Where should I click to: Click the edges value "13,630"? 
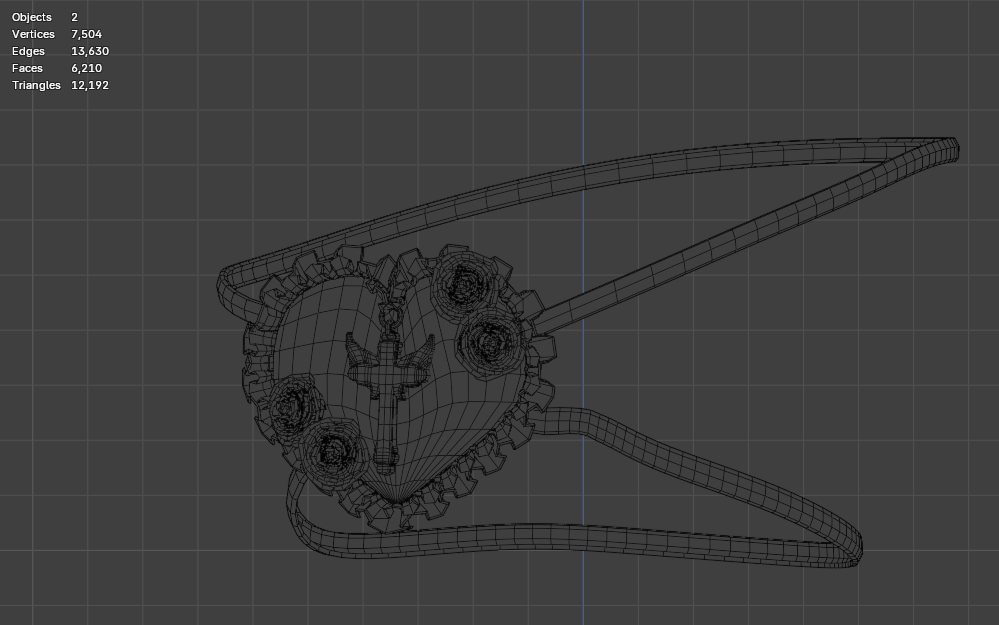coord(90,52)
